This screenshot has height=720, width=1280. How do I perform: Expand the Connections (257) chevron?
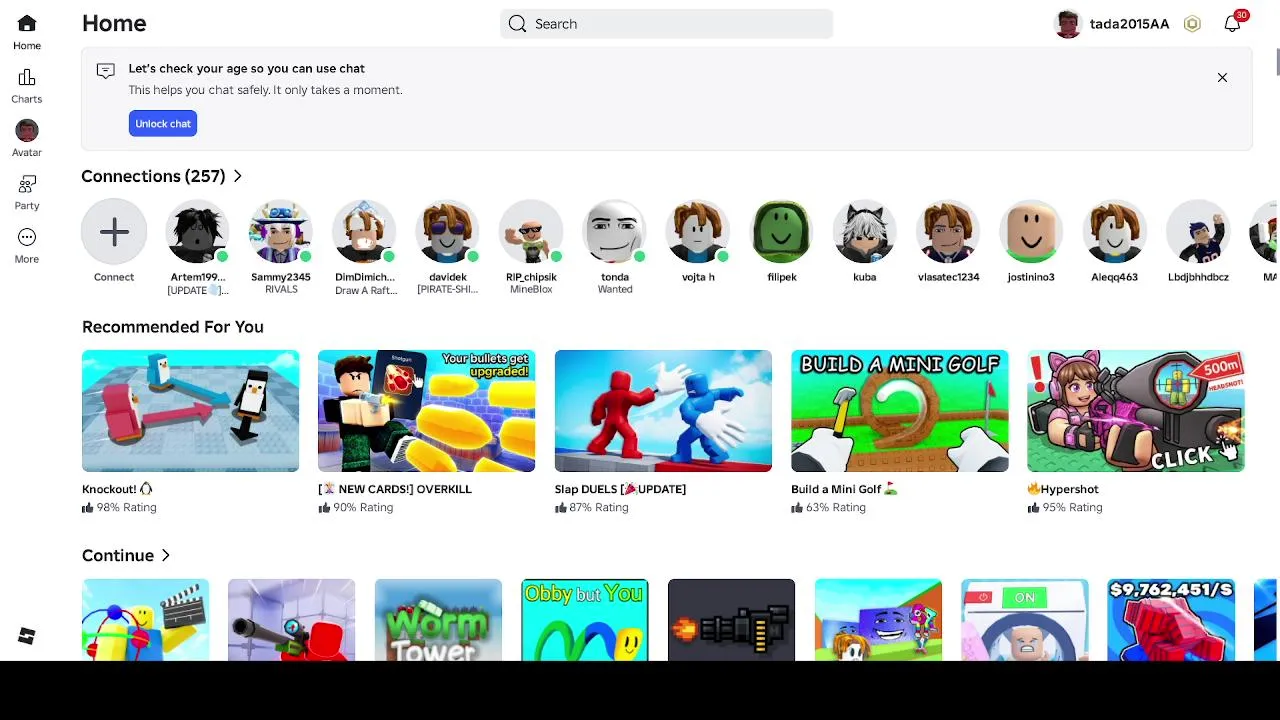(x=237, y=176)
